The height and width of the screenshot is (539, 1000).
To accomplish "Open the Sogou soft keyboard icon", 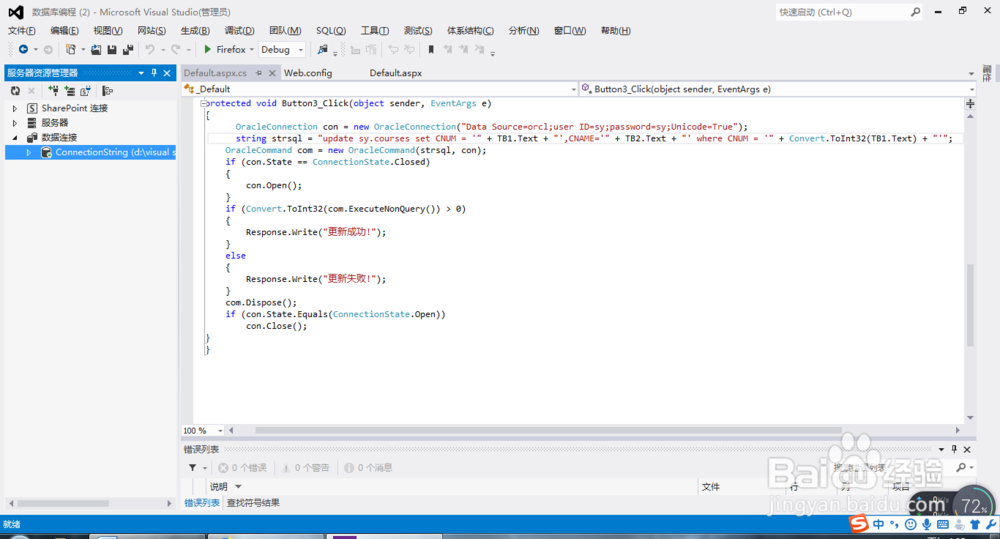I will (x=943, y=524).
